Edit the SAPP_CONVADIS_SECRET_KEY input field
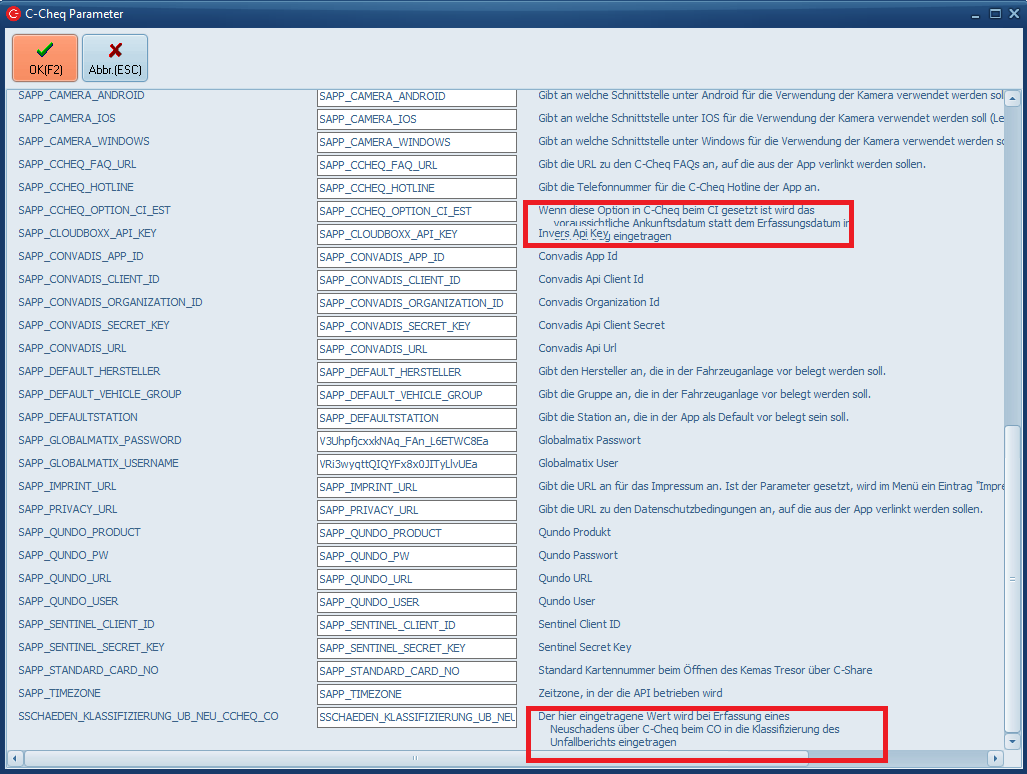The width and height of the screenshot is (1027, 774). pos(416,326)
